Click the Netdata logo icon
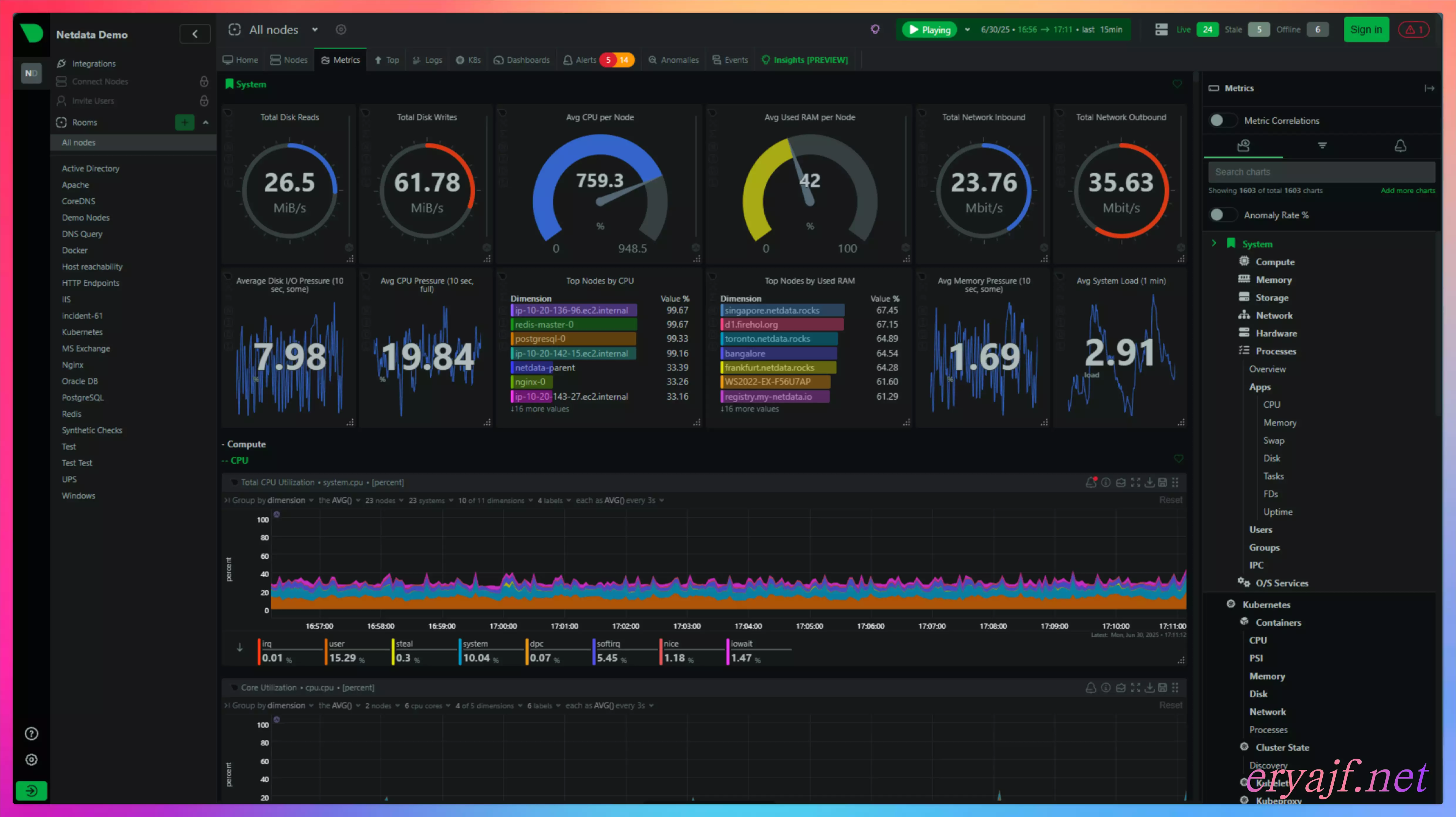 pyautogui.click(x=32, y=33)
